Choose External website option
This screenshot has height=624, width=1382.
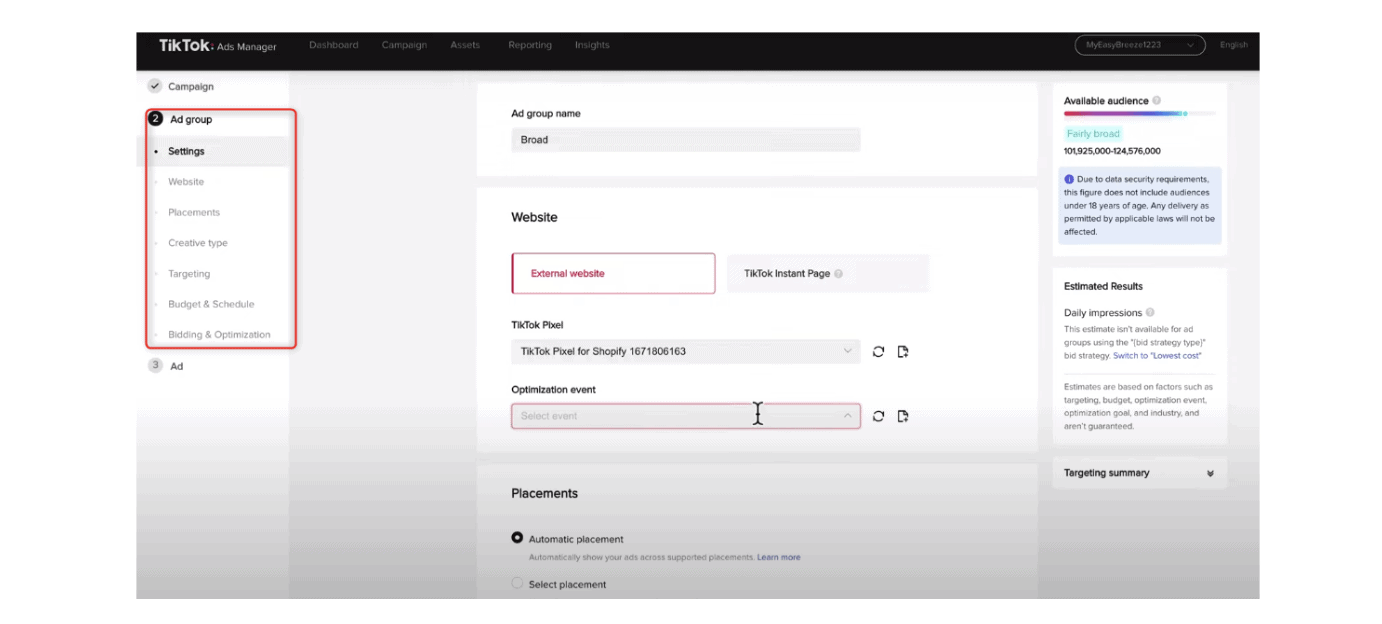click(x=613, y=273)
